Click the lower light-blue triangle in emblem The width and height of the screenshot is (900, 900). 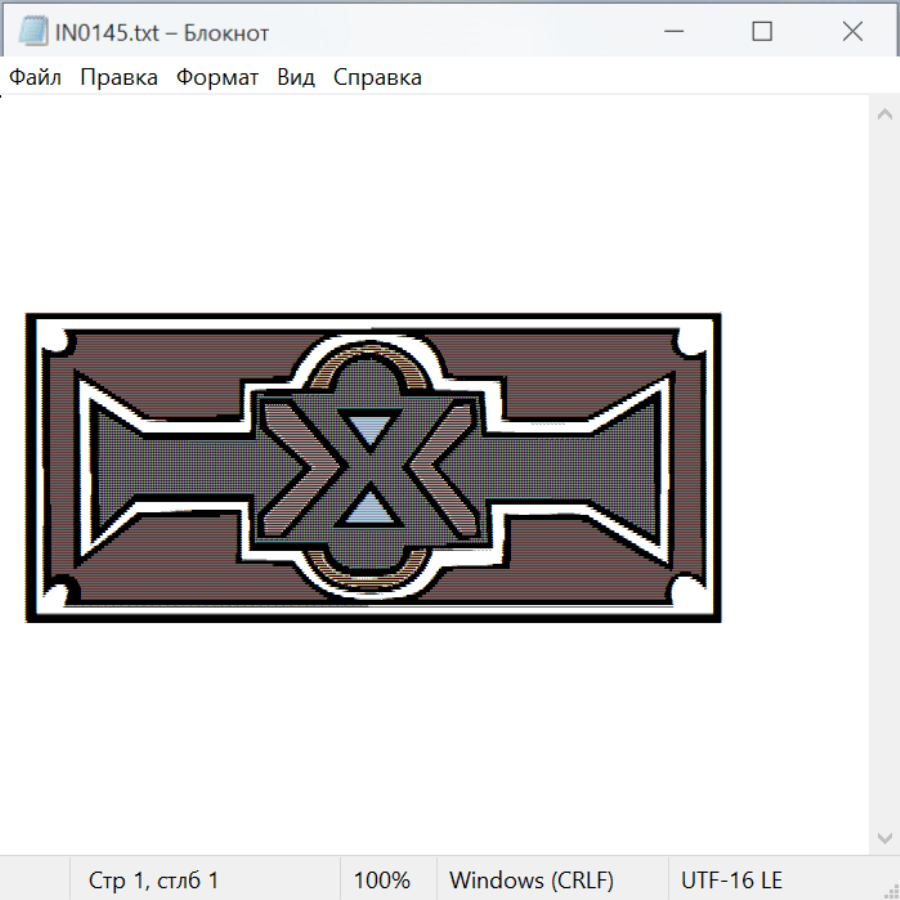tap(367, 509)
